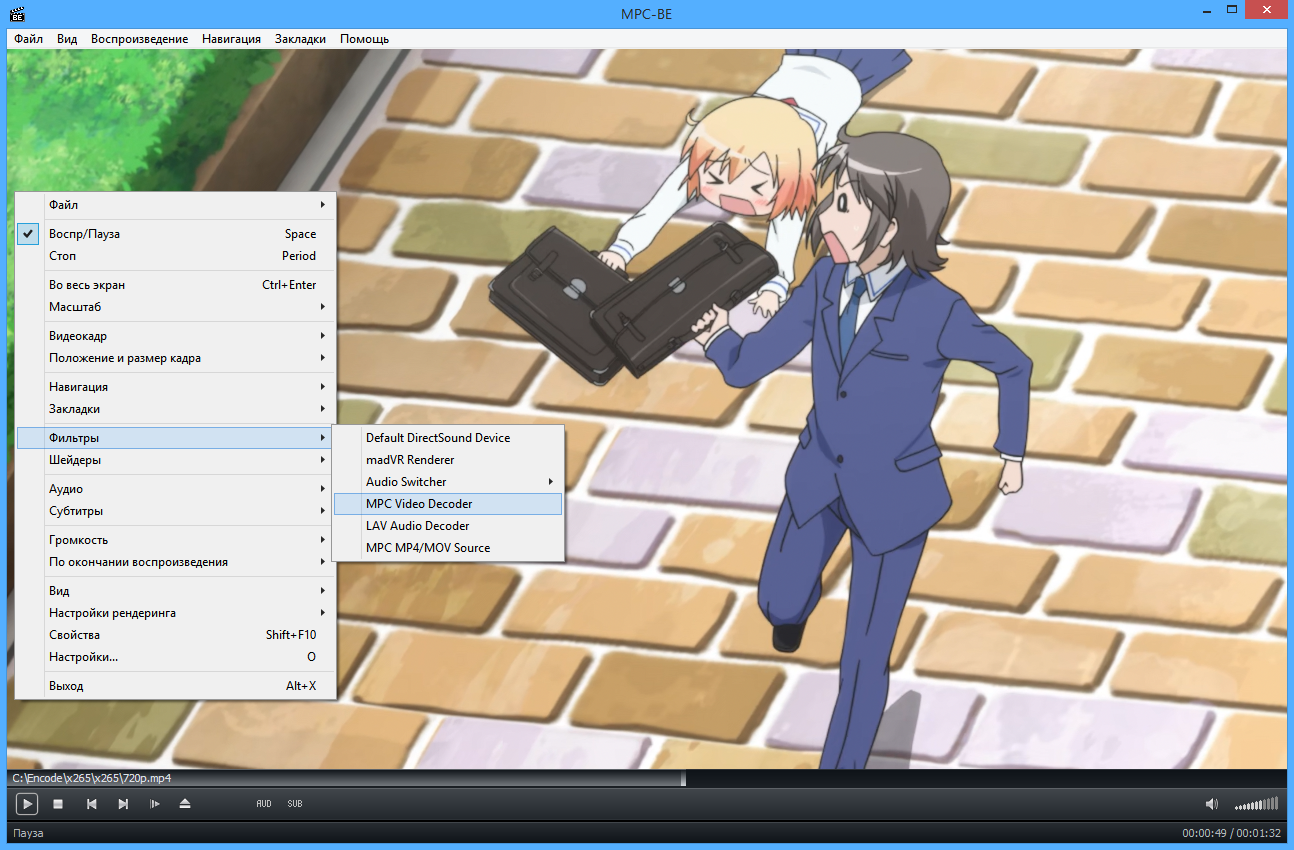Toggle the checked Воспр/Пауза context menu item

point(176,234)
